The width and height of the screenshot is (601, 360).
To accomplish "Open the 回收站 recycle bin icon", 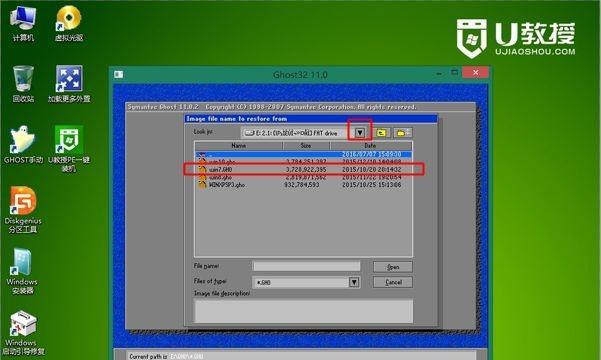I will (x=23, y=84).
